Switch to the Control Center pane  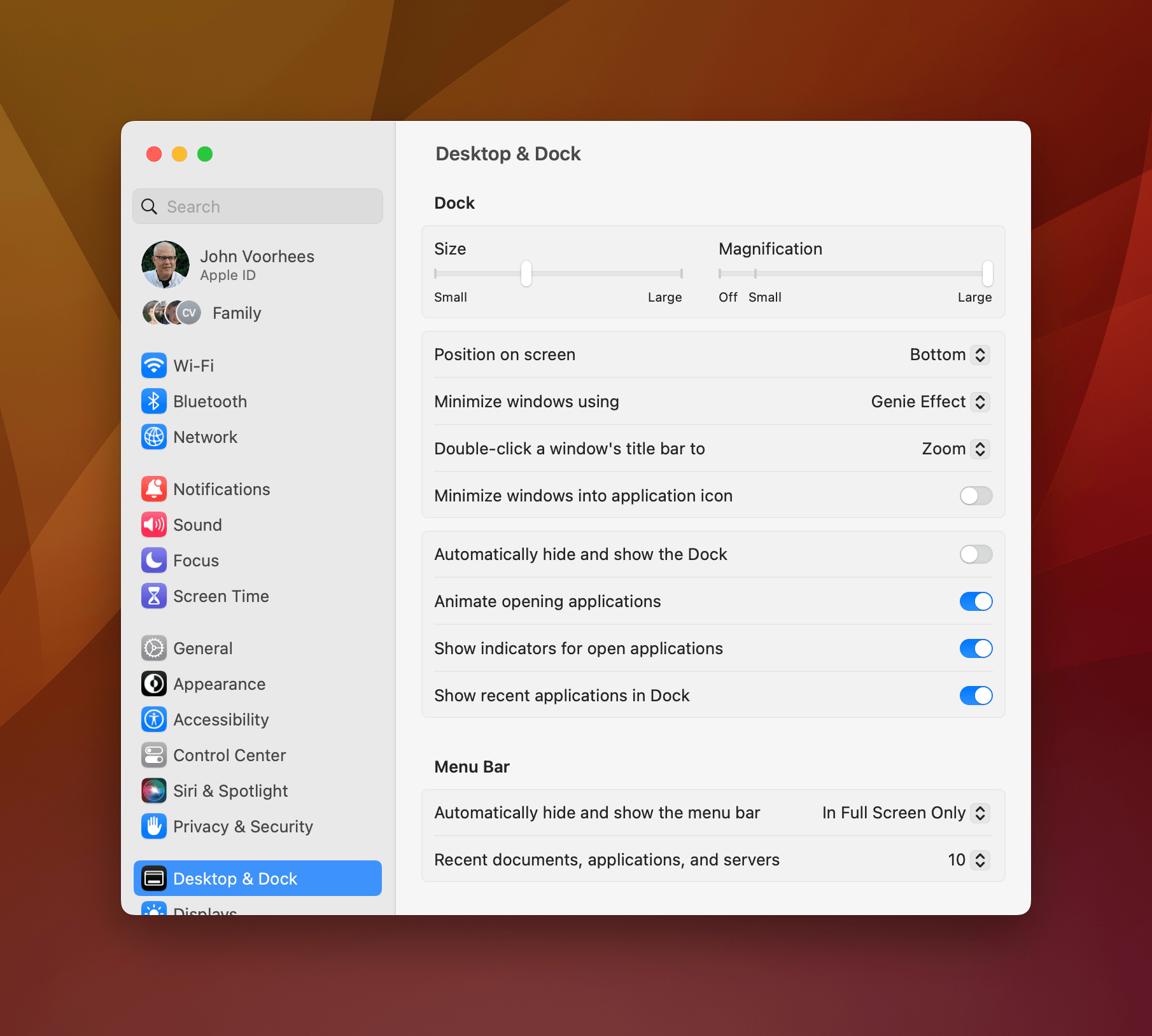229,755
